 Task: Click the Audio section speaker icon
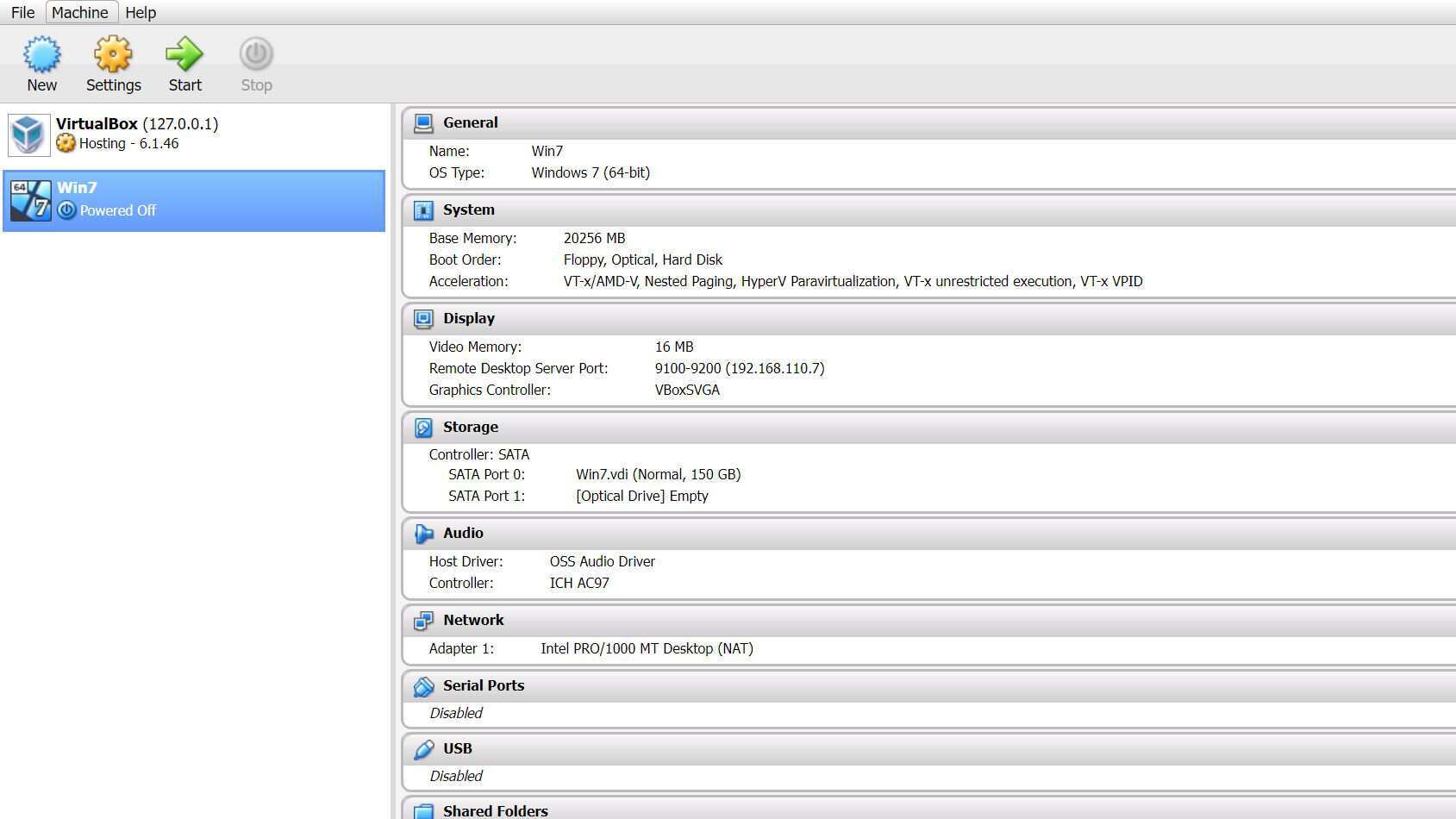click(423, 534)
